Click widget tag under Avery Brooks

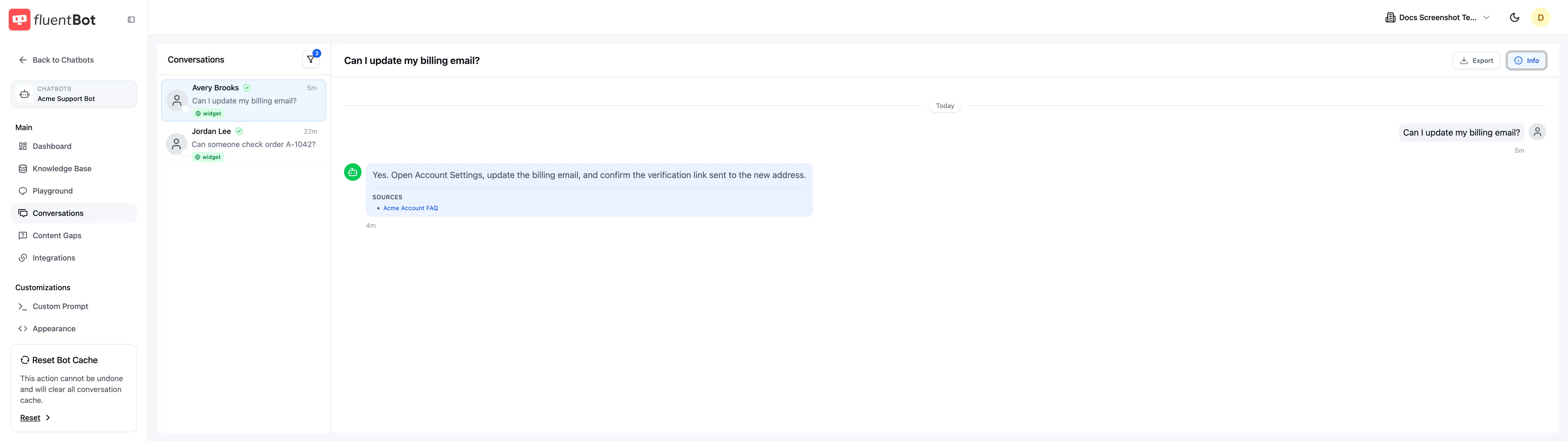point(208,113)
